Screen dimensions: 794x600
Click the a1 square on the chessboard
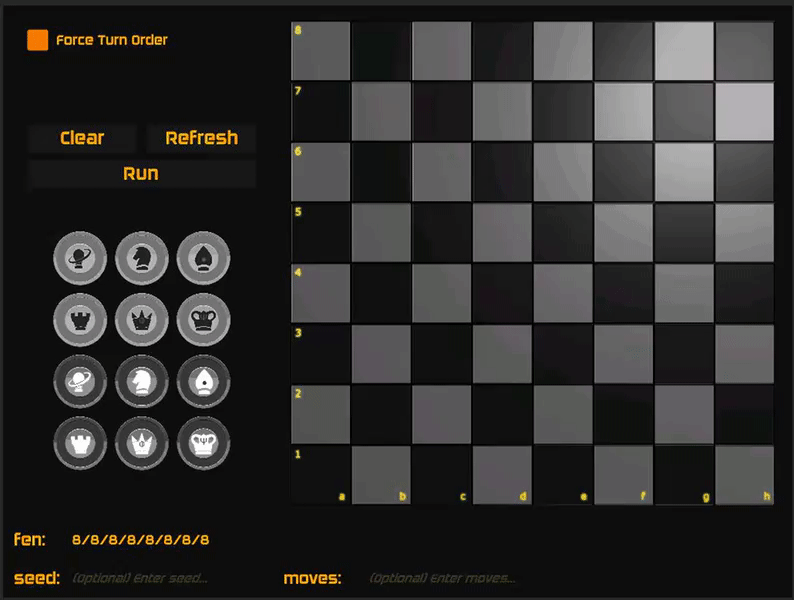coord(321,475)
